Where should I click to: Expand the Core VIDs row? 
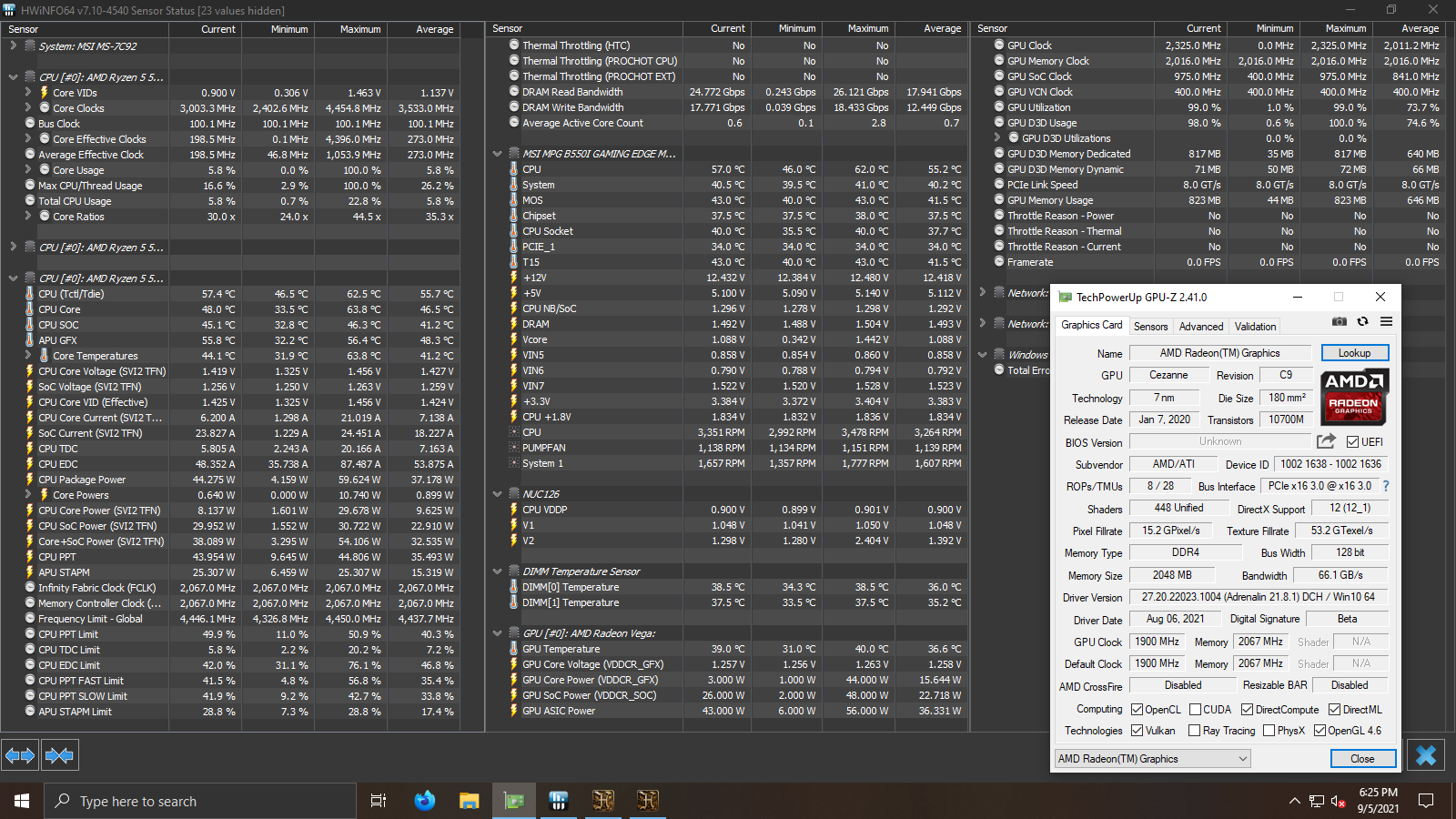click(27, 92)
